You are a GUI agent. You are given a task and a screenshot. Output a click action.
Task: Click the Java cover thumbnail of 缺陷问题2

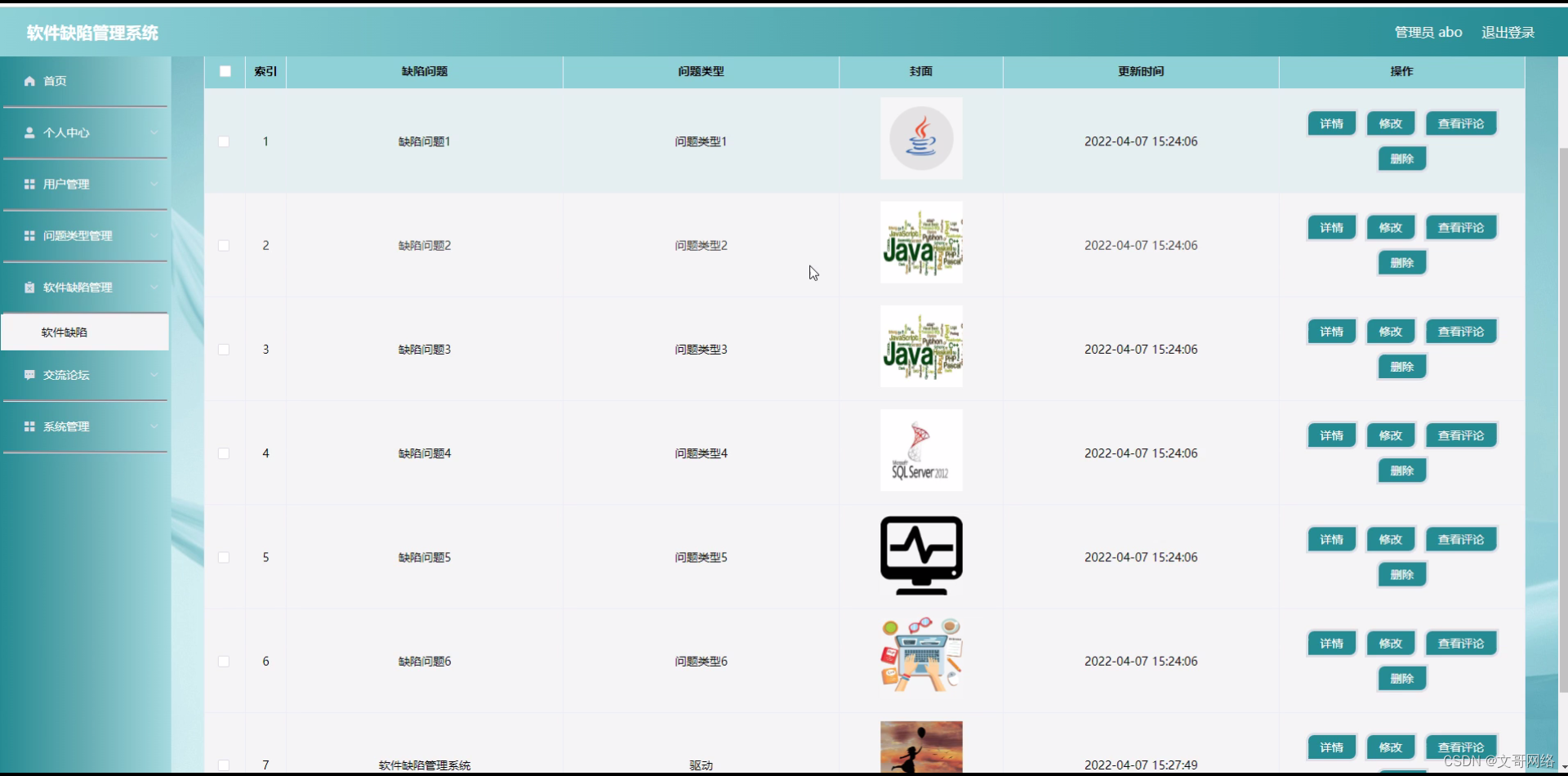(x=920, y=242)
